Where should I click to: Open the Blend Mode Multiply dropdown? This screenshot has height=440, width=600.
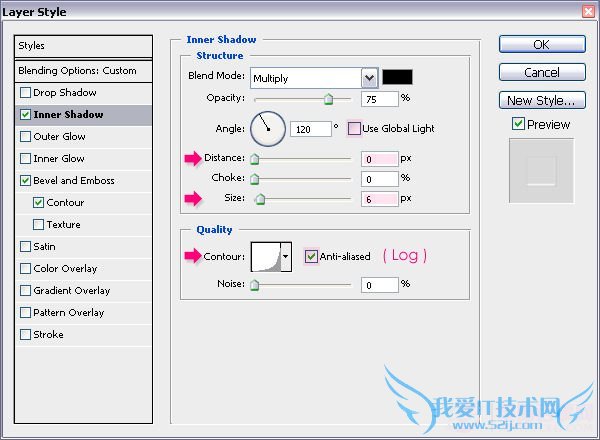[369, 78]
